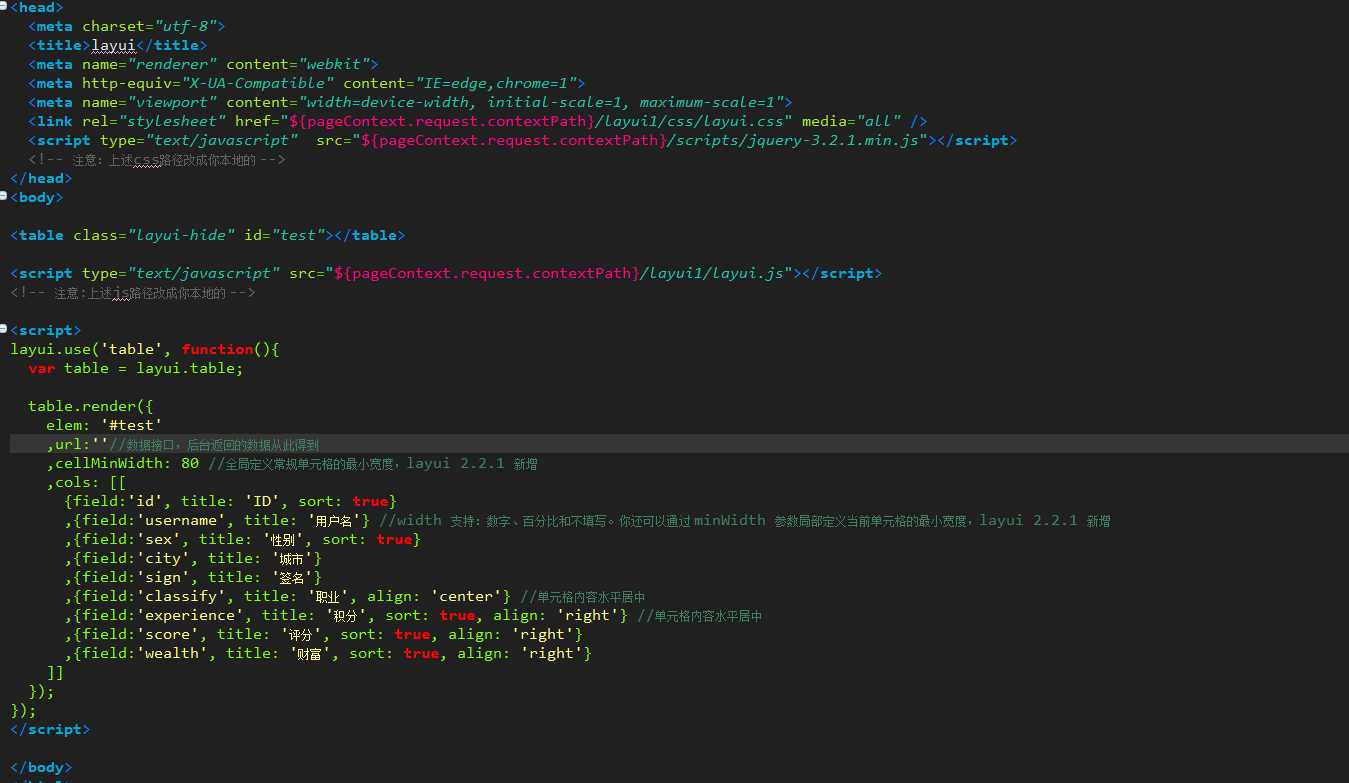Collapse the <head> code fold marker

pos(4,7)
